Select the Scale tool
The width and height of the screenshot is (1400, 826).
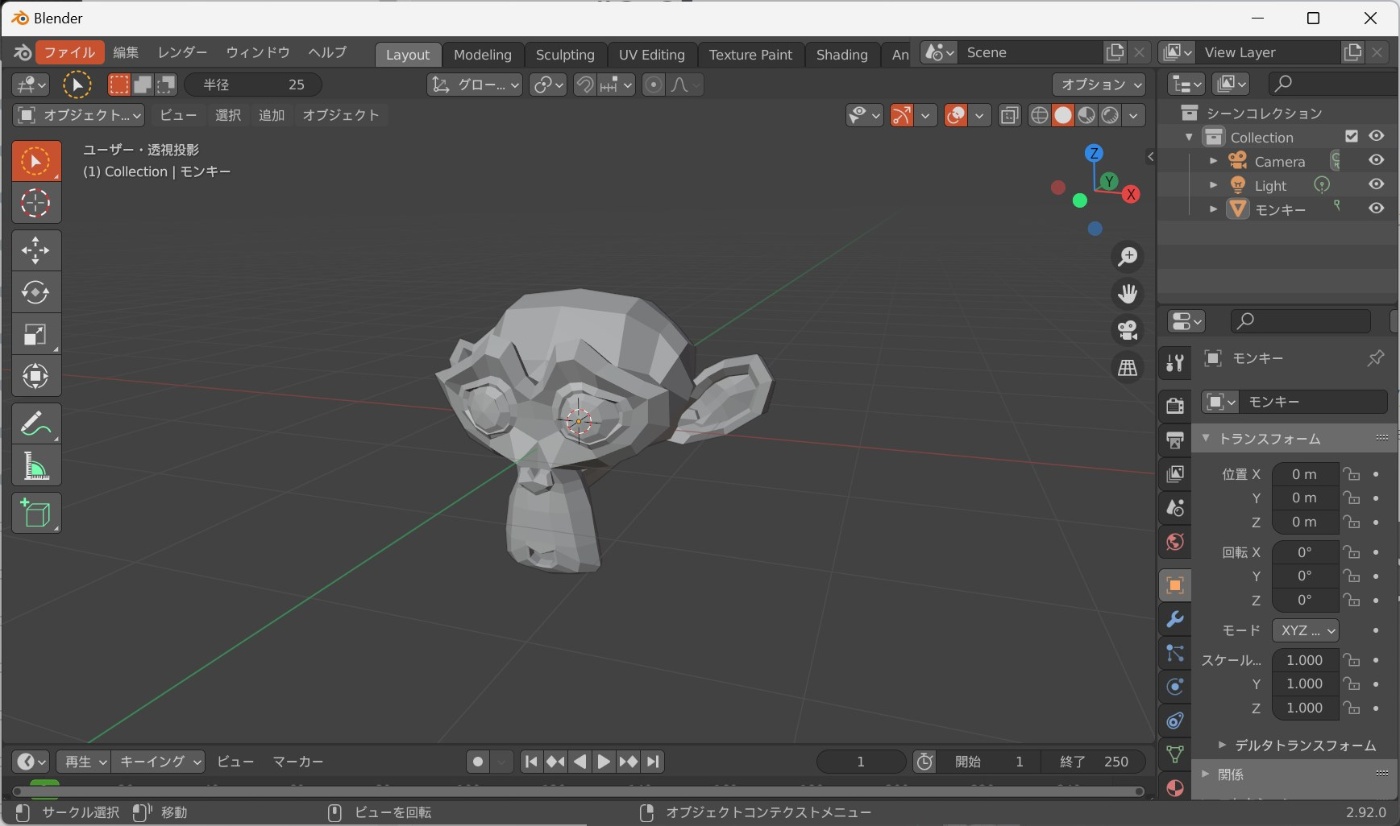point(36,334)
